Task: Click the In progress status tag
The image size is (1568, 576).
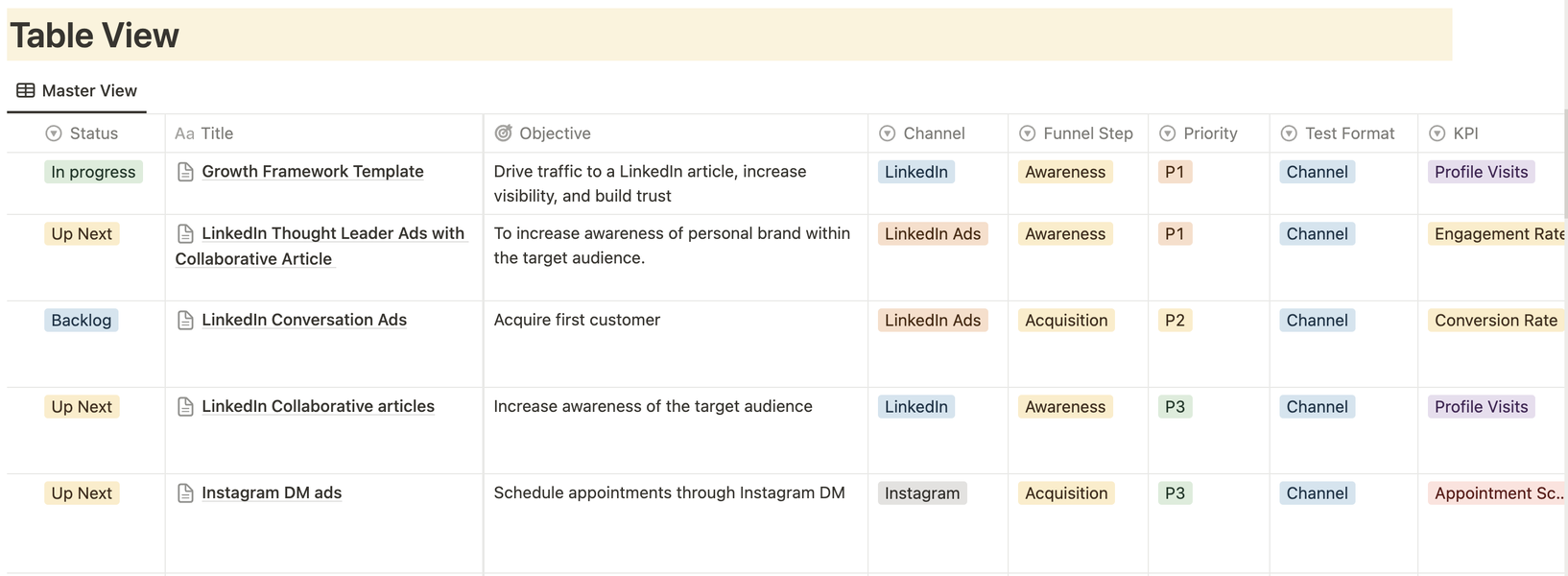Action: [93, 172]
